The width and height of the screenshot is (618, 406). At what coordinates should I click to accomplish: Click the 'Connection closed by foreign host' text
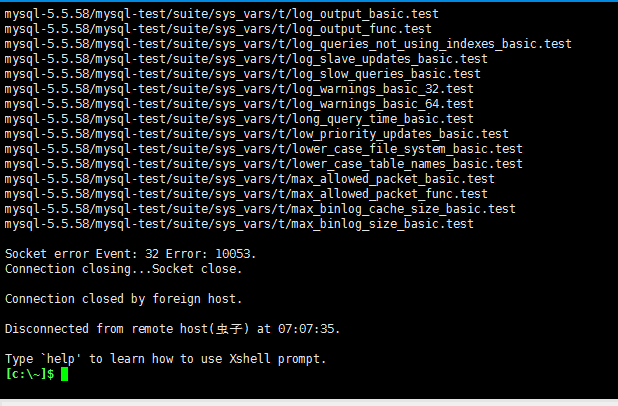click(x=124, y=299)
